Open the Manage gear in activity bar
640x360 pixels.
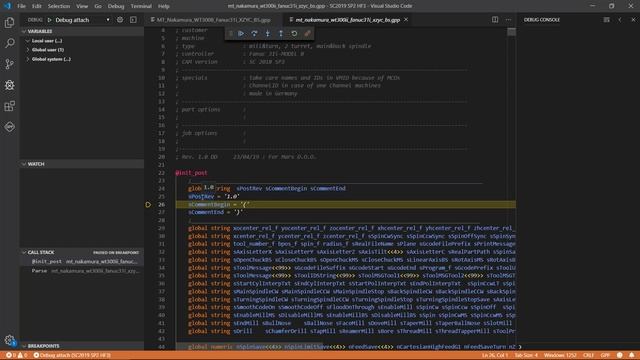pos(9,340)
